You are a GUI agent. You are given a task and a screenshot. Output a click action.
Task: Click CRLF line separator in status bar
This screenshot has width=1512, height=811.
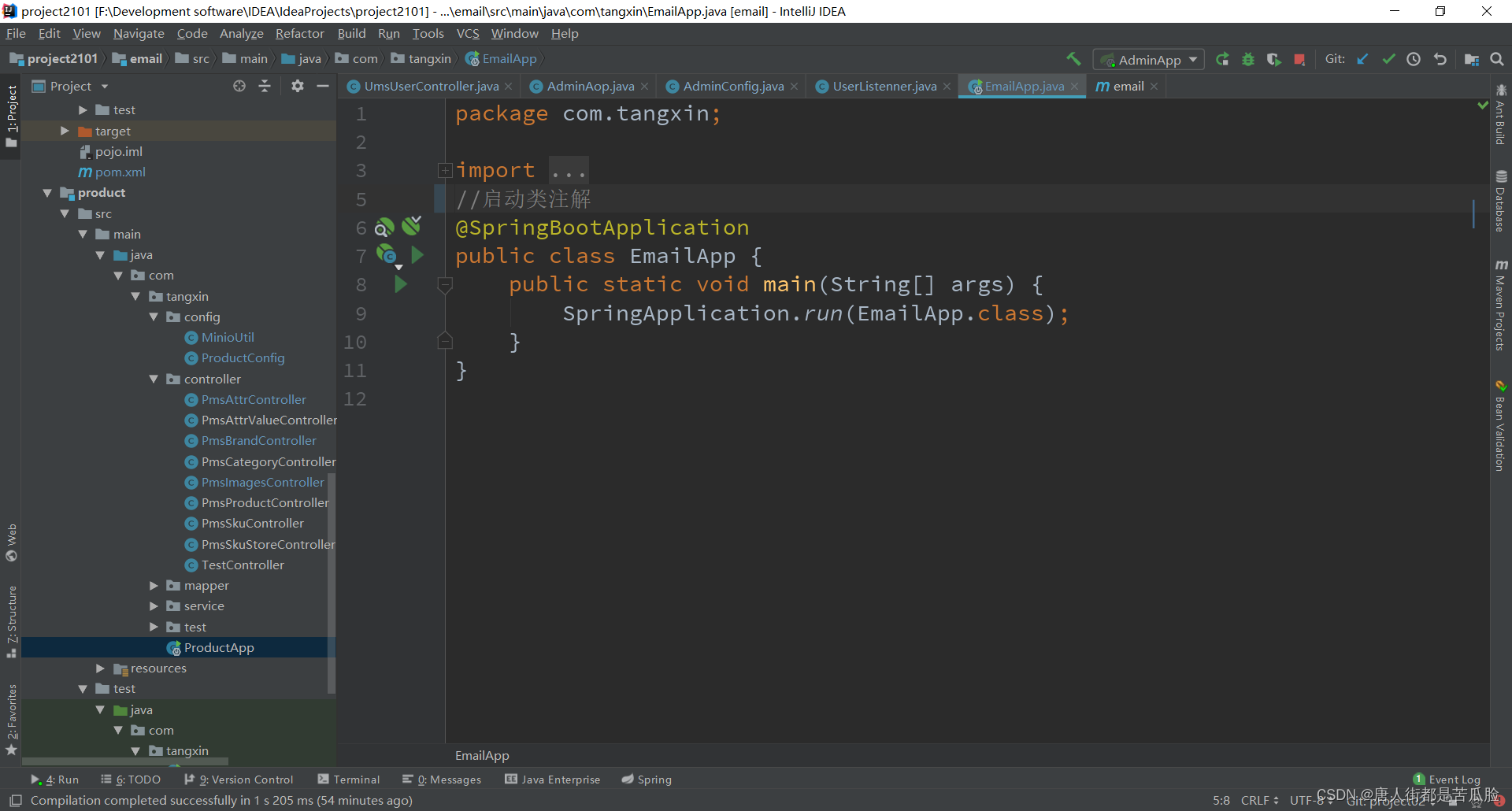coord(1259,800)
